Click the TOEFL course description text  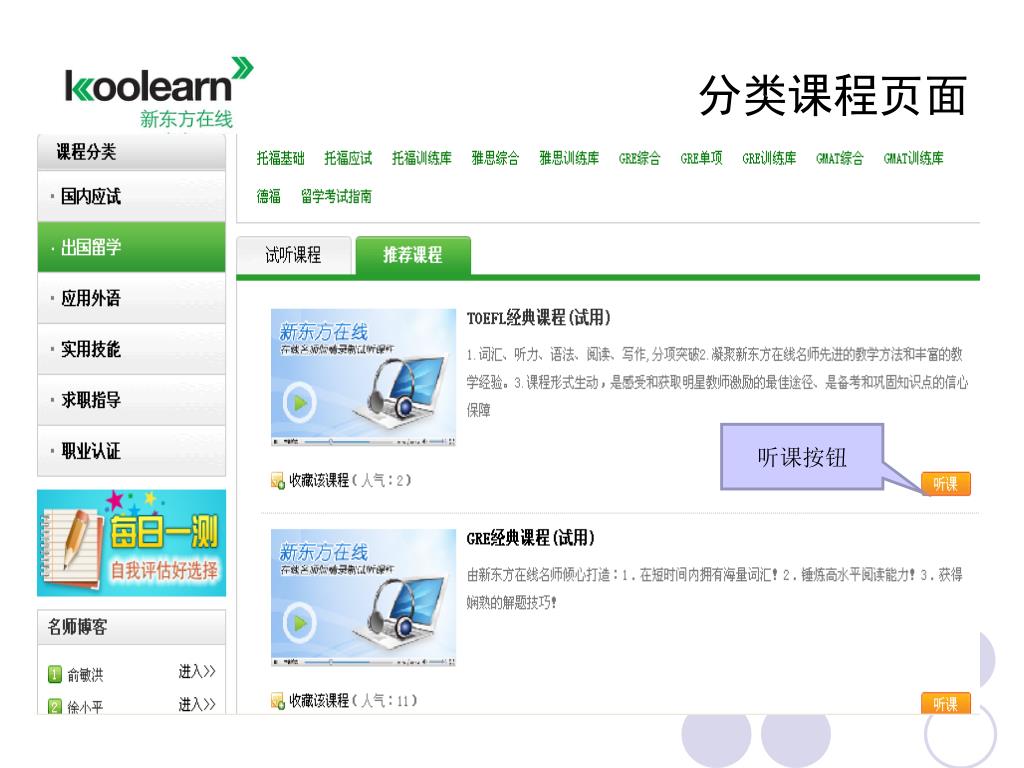717,382
